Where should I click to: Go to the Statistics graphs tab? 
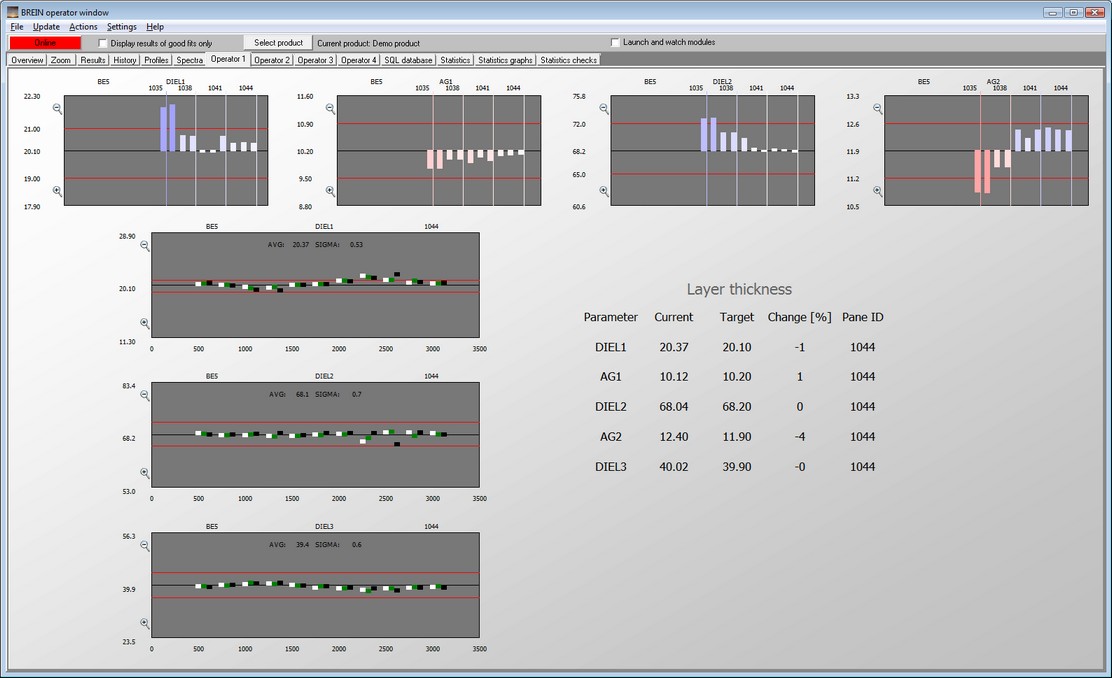(505, 60)
